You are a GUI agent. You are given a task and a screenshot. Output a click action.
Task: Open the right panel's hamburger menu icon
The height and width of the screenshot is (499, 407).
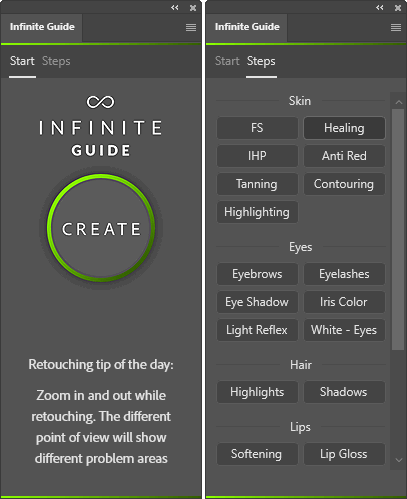pos(396,27)
